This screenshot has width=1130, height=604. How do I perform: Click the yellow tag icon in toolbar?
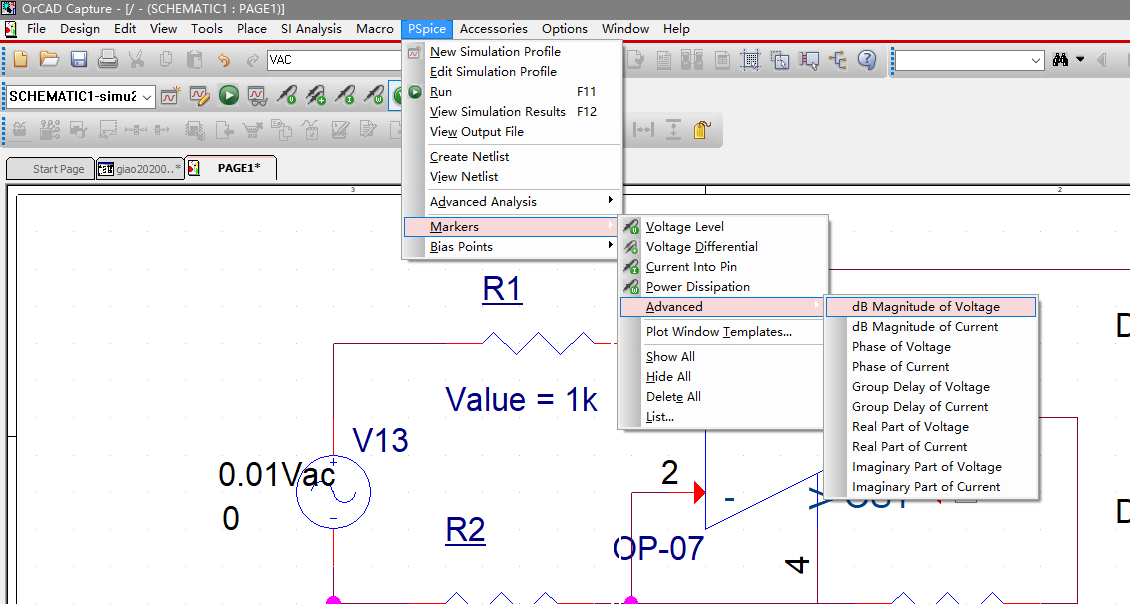pyautogui.click(x=702, y=130)
